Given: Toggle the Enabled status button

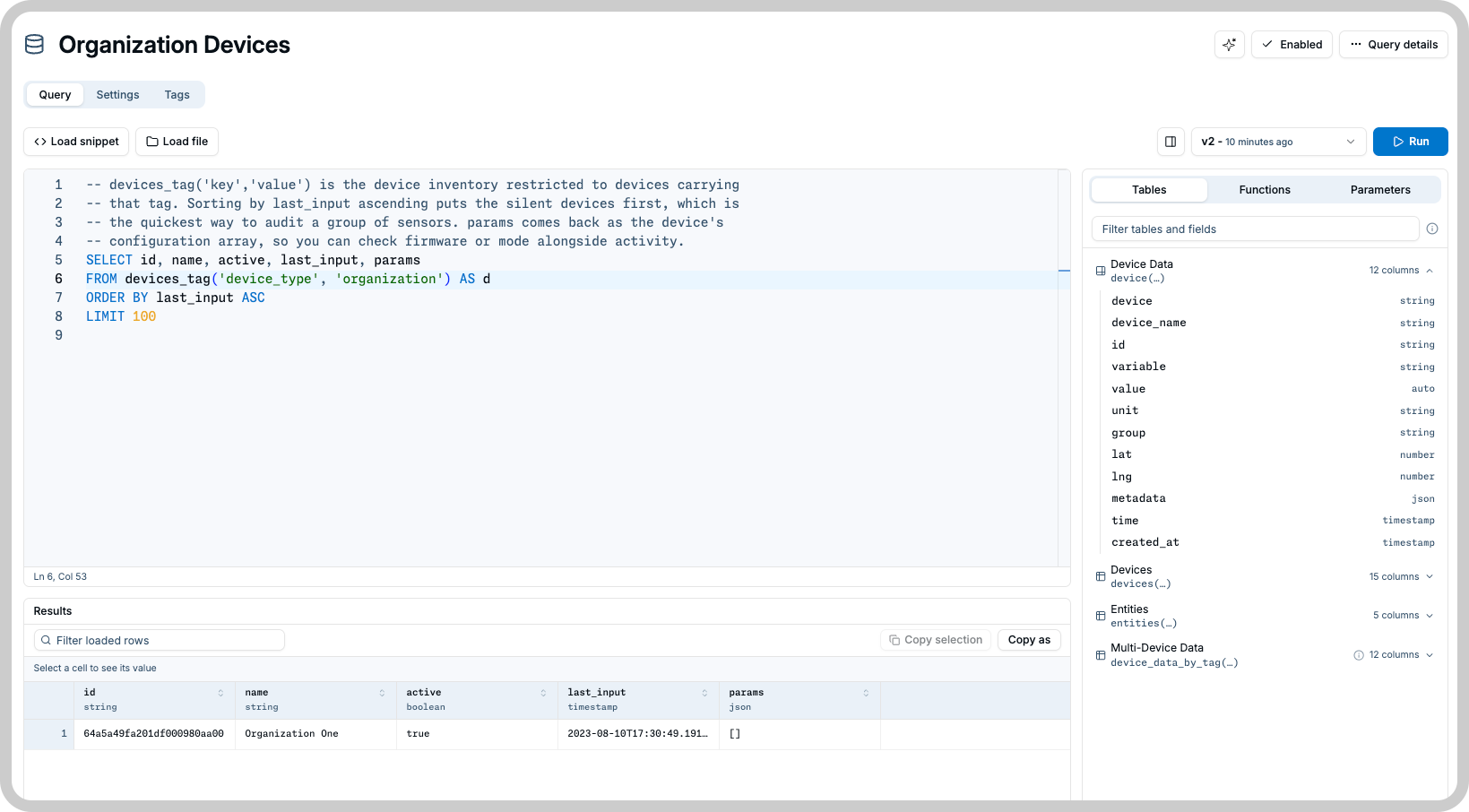Looking at the screenshot, I should 1292,45.
